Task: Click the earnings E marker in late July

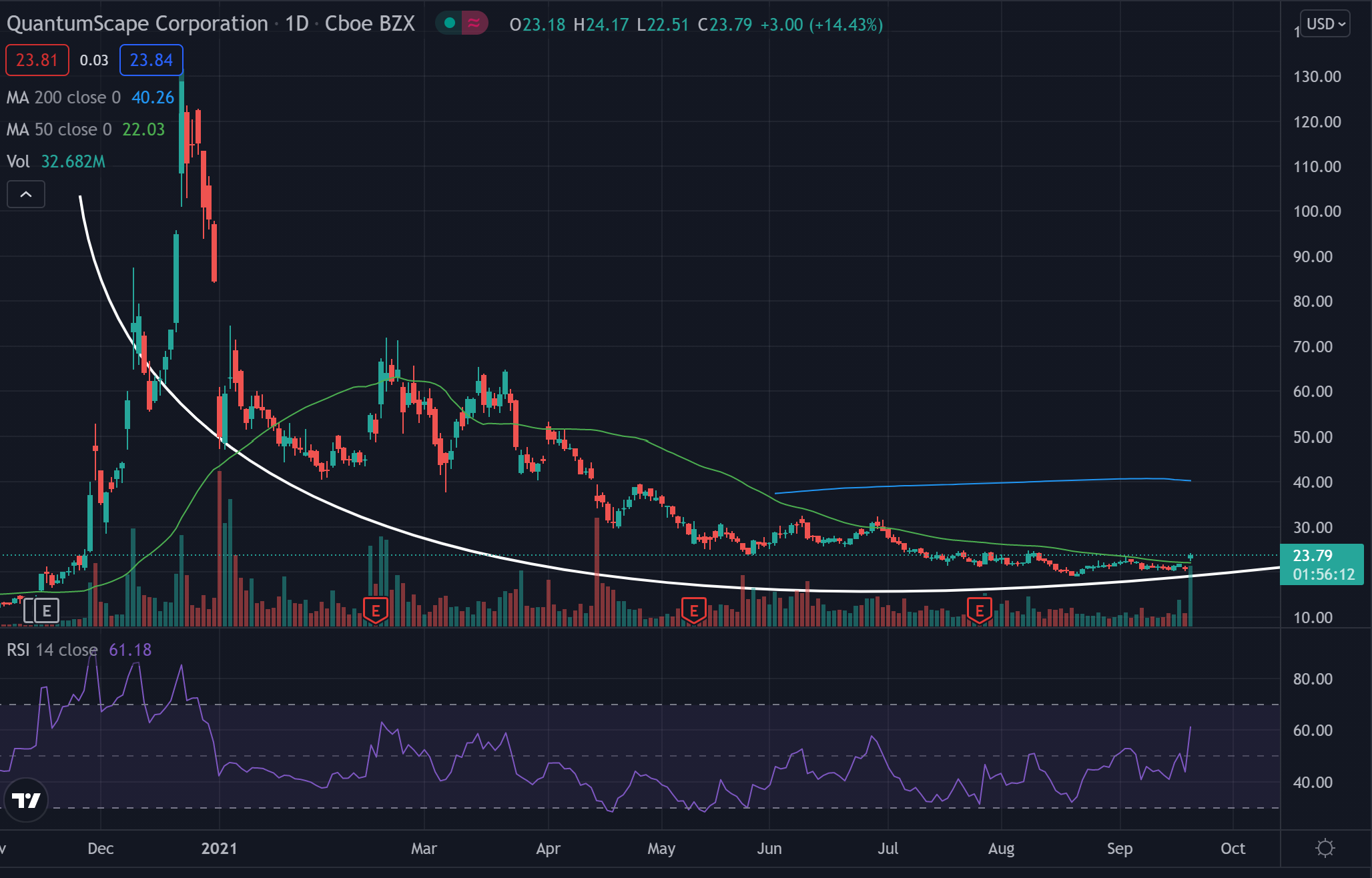Action: tap(979, 610)
